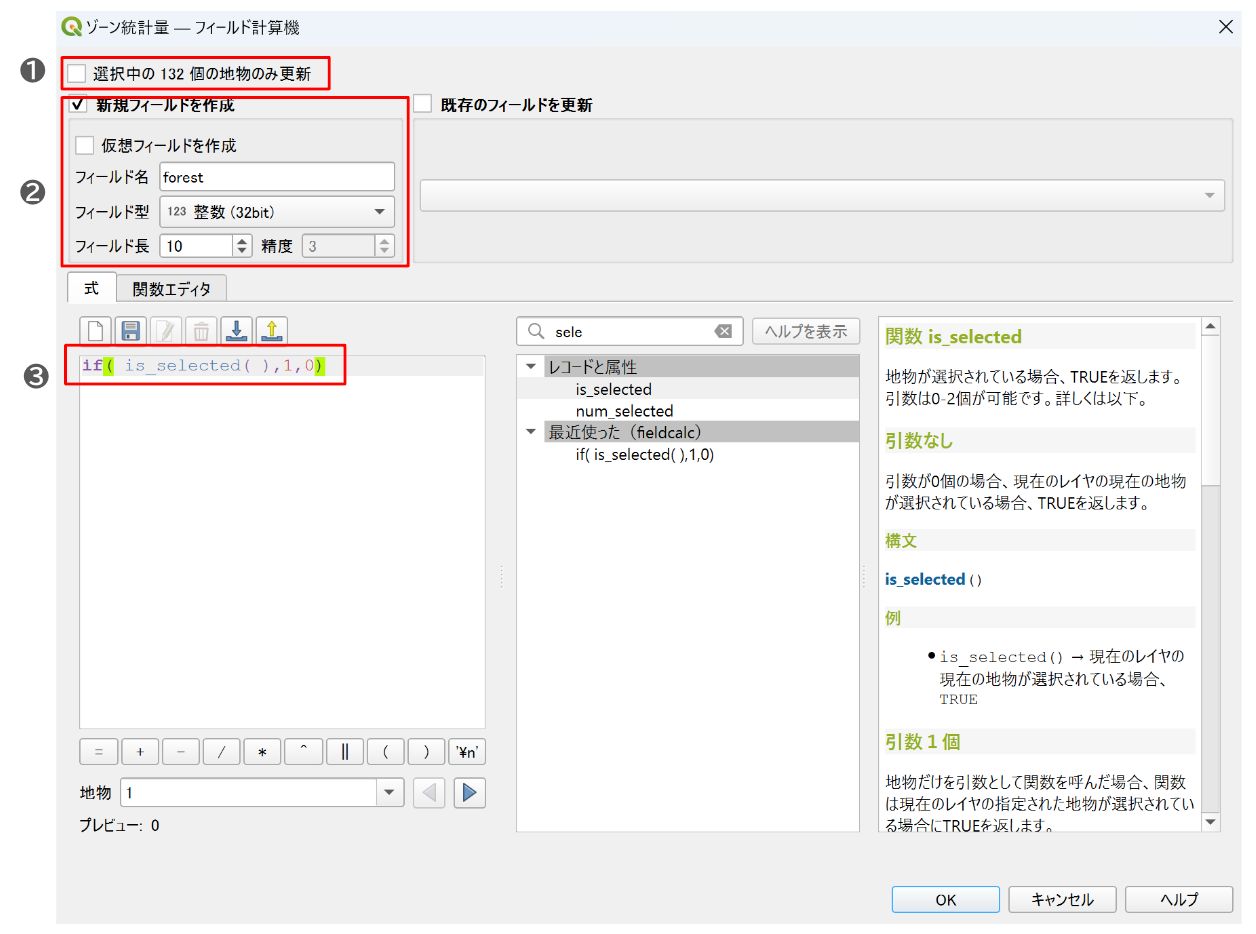This screenshot has height=934, width=1256.
Task: Close the field calculator dialog
Action: [x=1225, y=28]
